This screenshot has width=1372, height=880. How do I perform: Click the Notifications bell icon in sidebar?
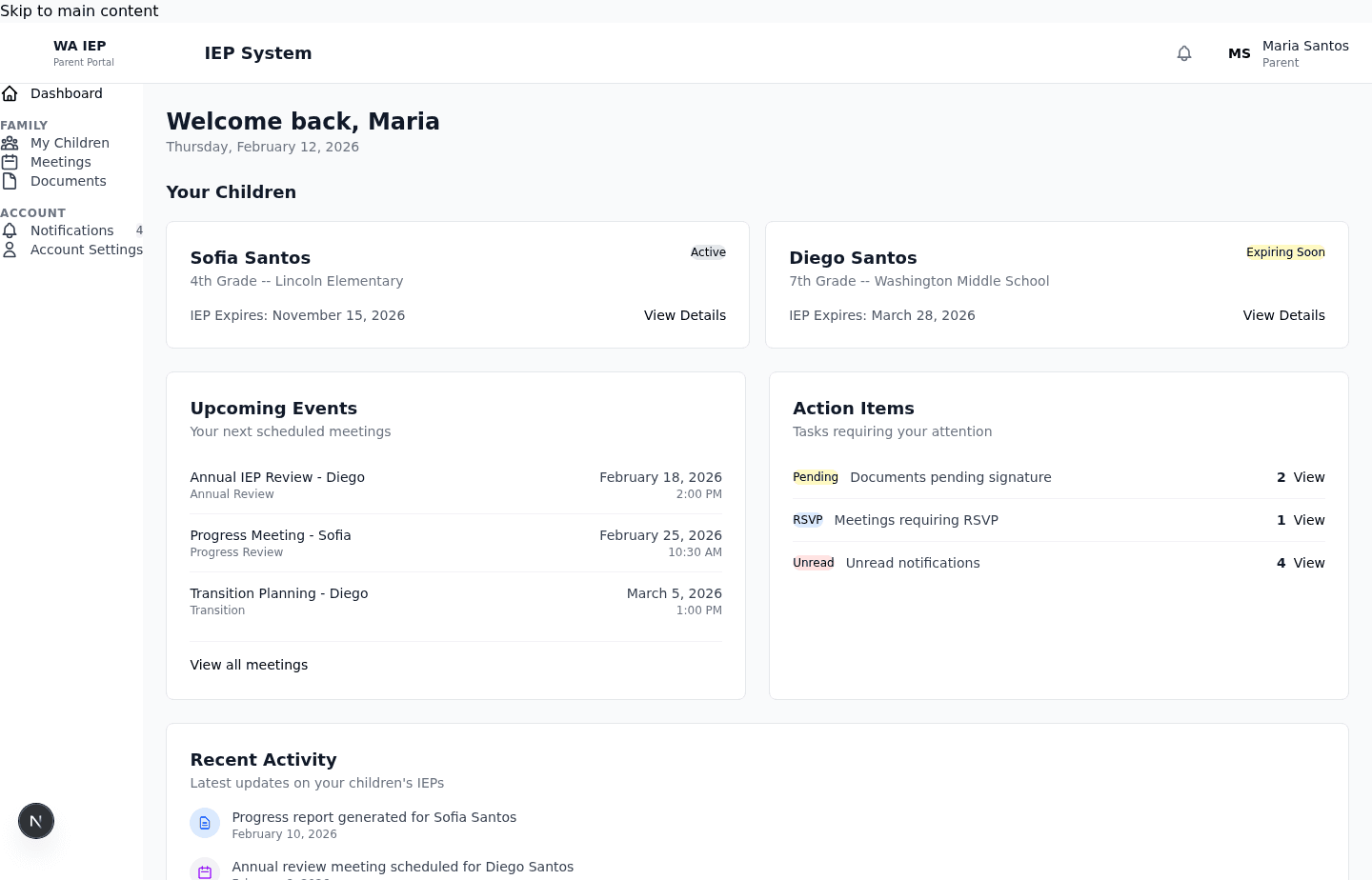pyautogui.click(x=10, y=230)
